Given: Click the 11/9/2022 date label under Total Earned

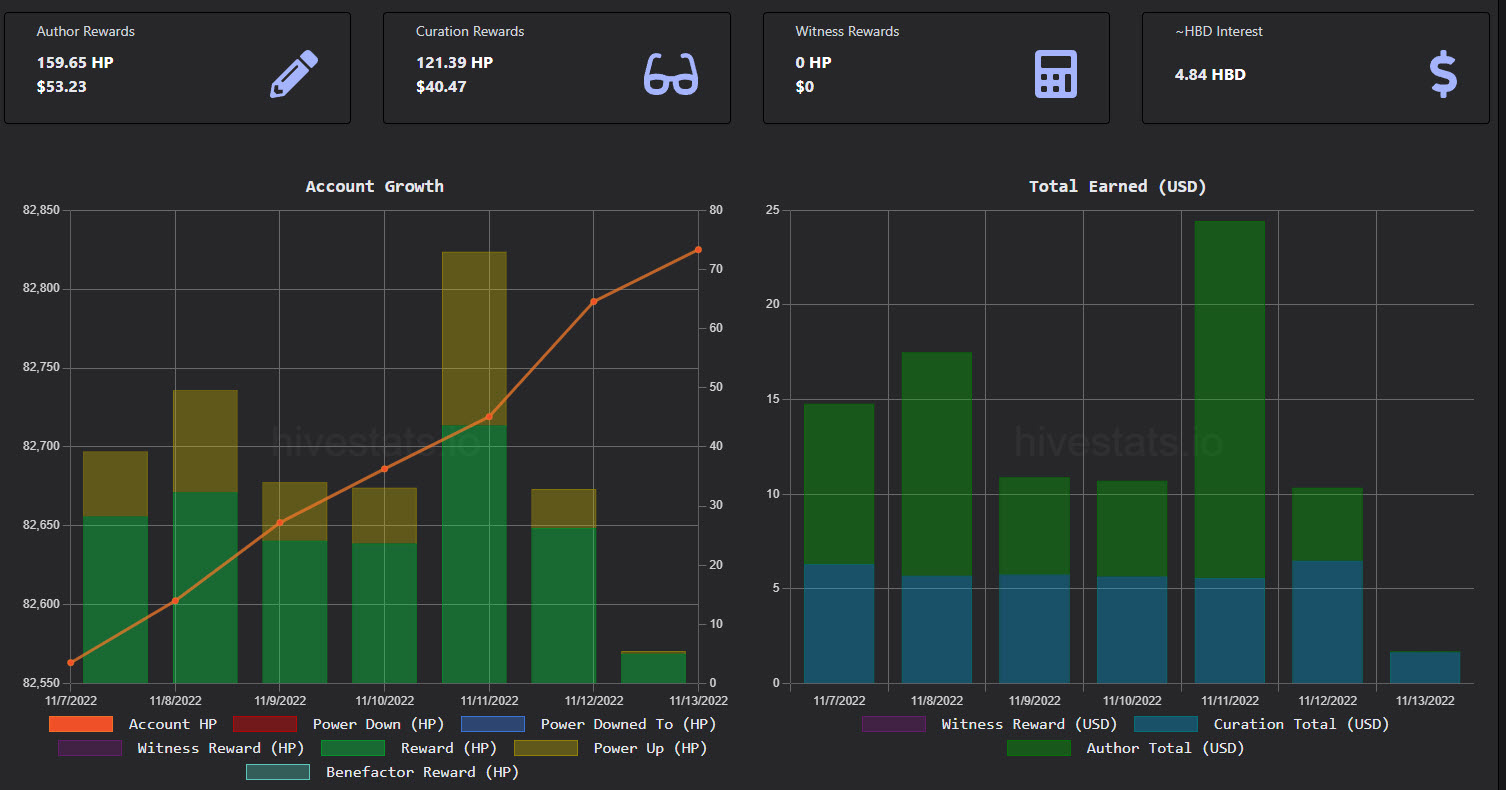Looking at the screenshot, I should pos(1034,701).
